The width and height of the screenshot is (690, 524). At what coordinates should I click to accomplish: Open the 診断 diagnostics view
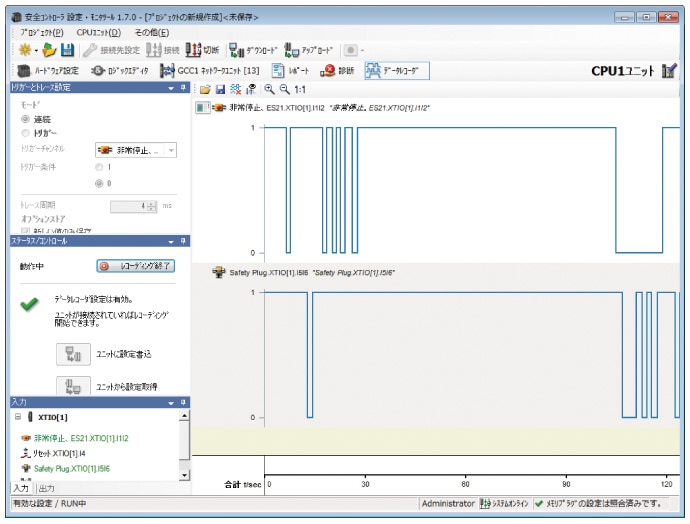[x=339, y=71]
